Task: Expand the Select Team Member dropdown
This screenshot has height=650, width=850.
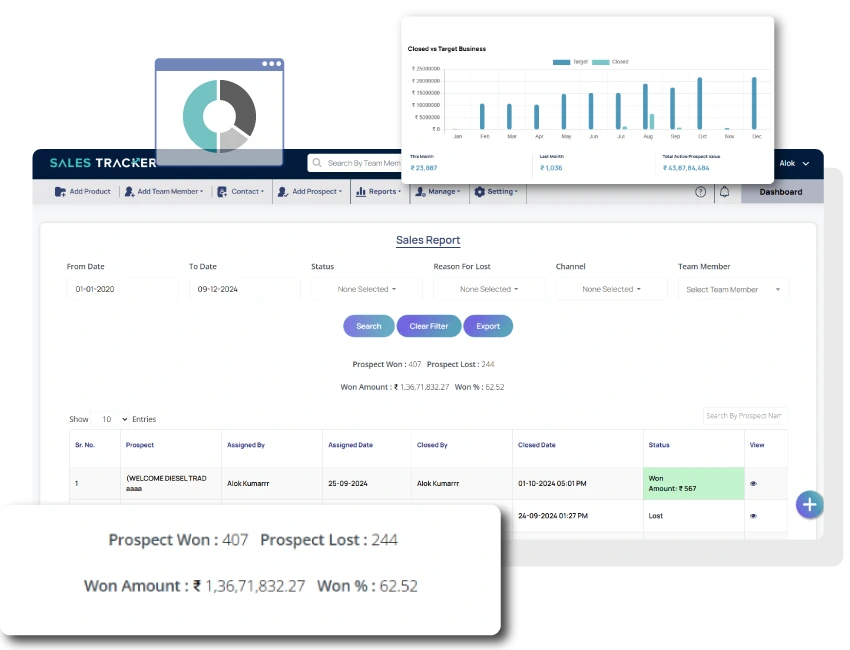Action: (733, 289)
